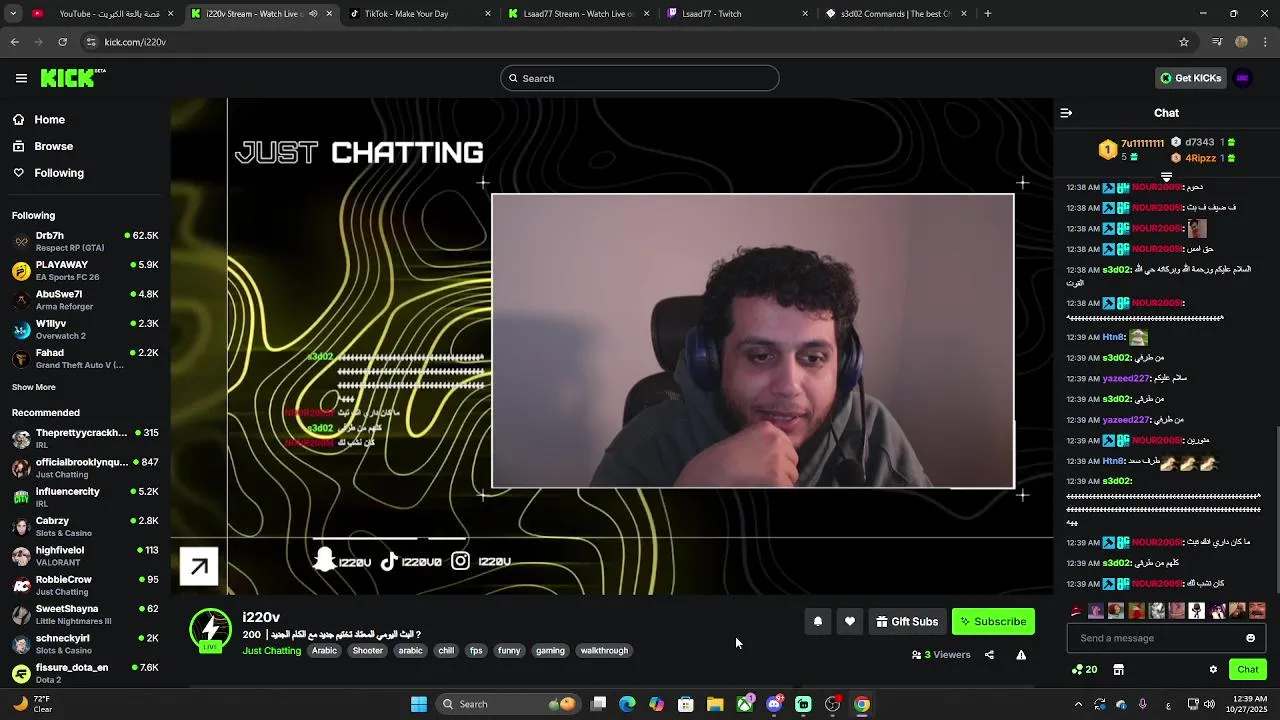Image resolution: width=1280 pixels, height=720 pixels.
Task: Open recommended channel fissure_dota_en
Action: pos(85,673)
